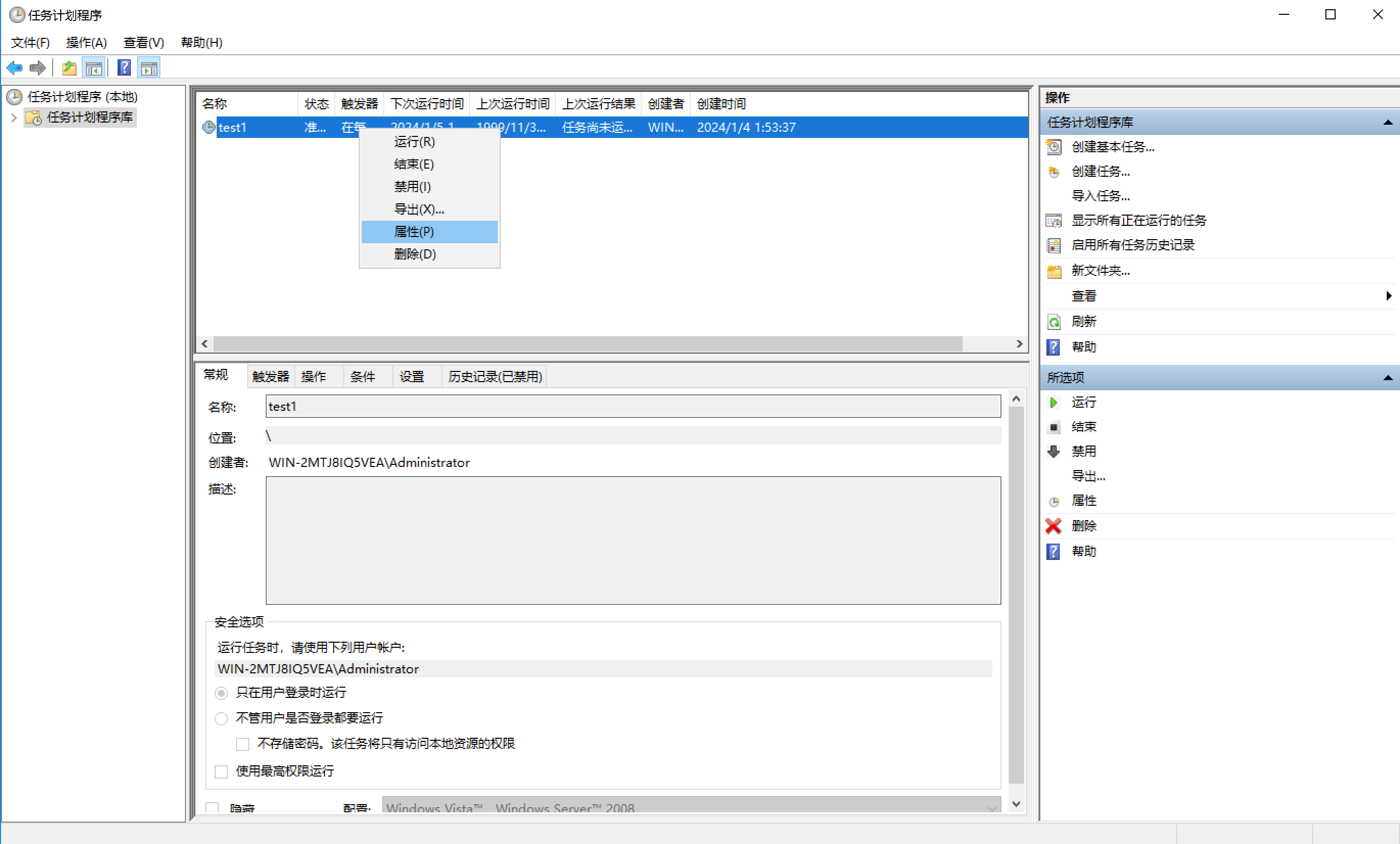Click the 禁用 down-arrow icon in actions
Screen dimensions: 1400x844
point(1054,452)
